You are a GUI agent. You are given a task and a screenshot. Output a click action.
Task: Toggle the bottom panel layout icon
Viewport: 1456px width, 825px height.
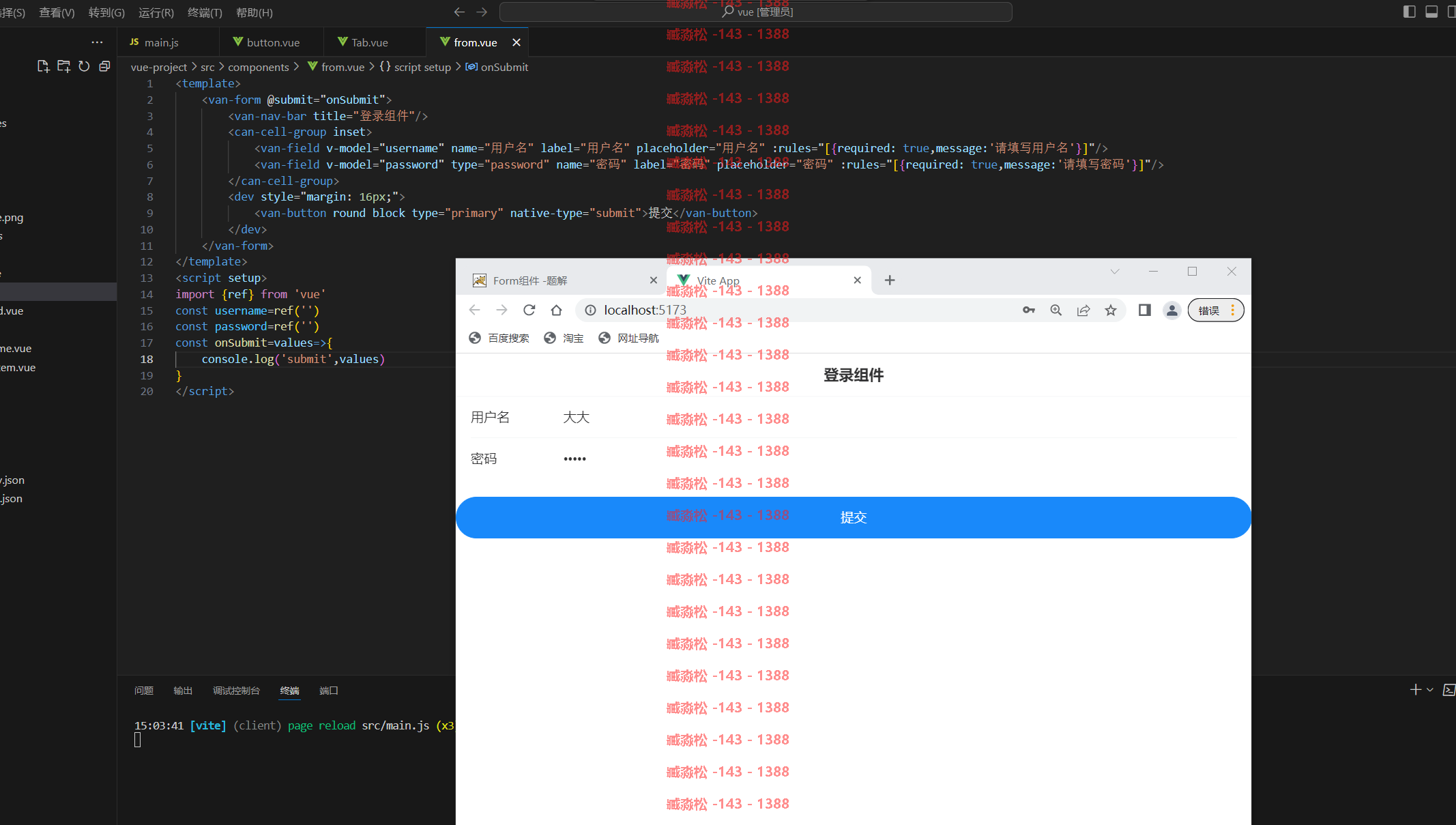click(x=1431, y=12)
